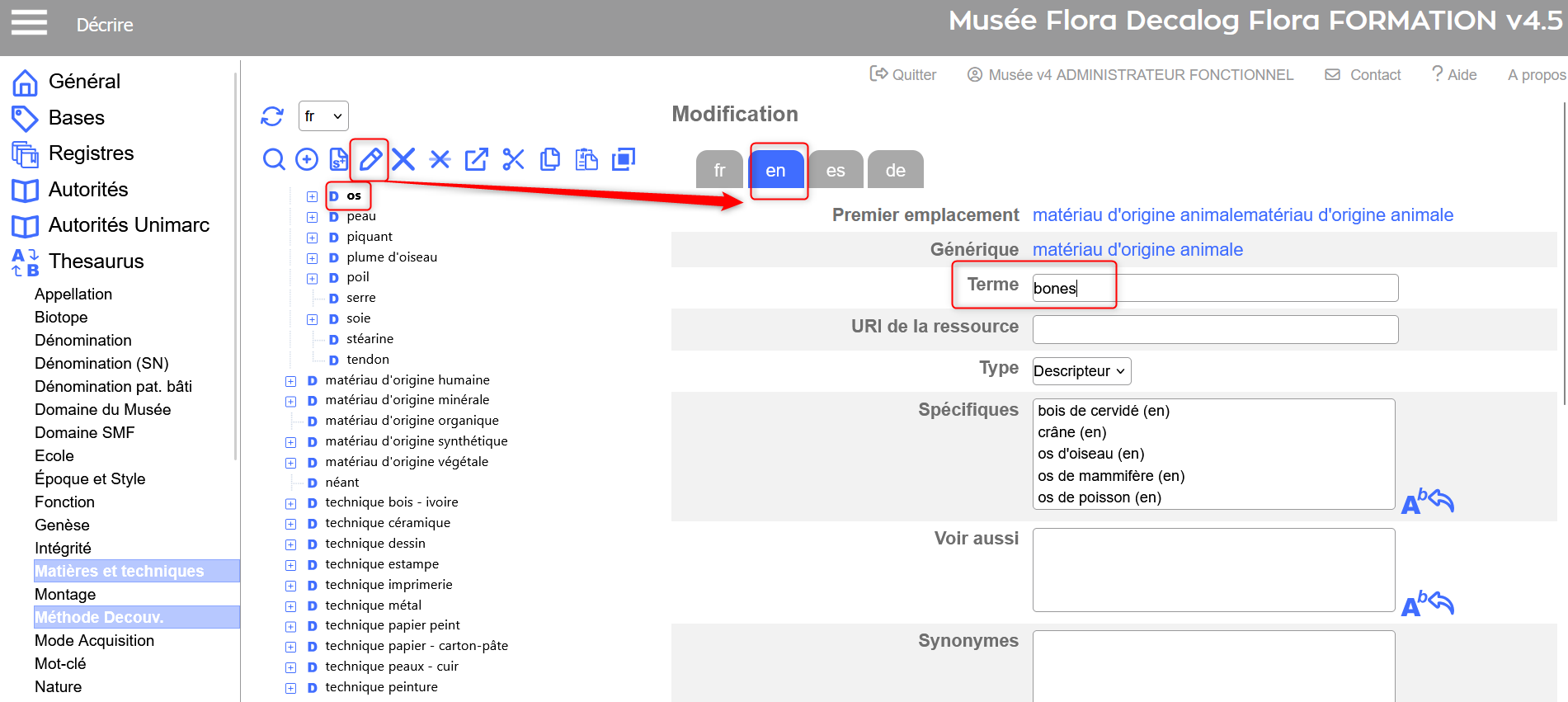Switch to the es language tab
The height and width of the screenshot is (702, 1568).
point(836,170)
